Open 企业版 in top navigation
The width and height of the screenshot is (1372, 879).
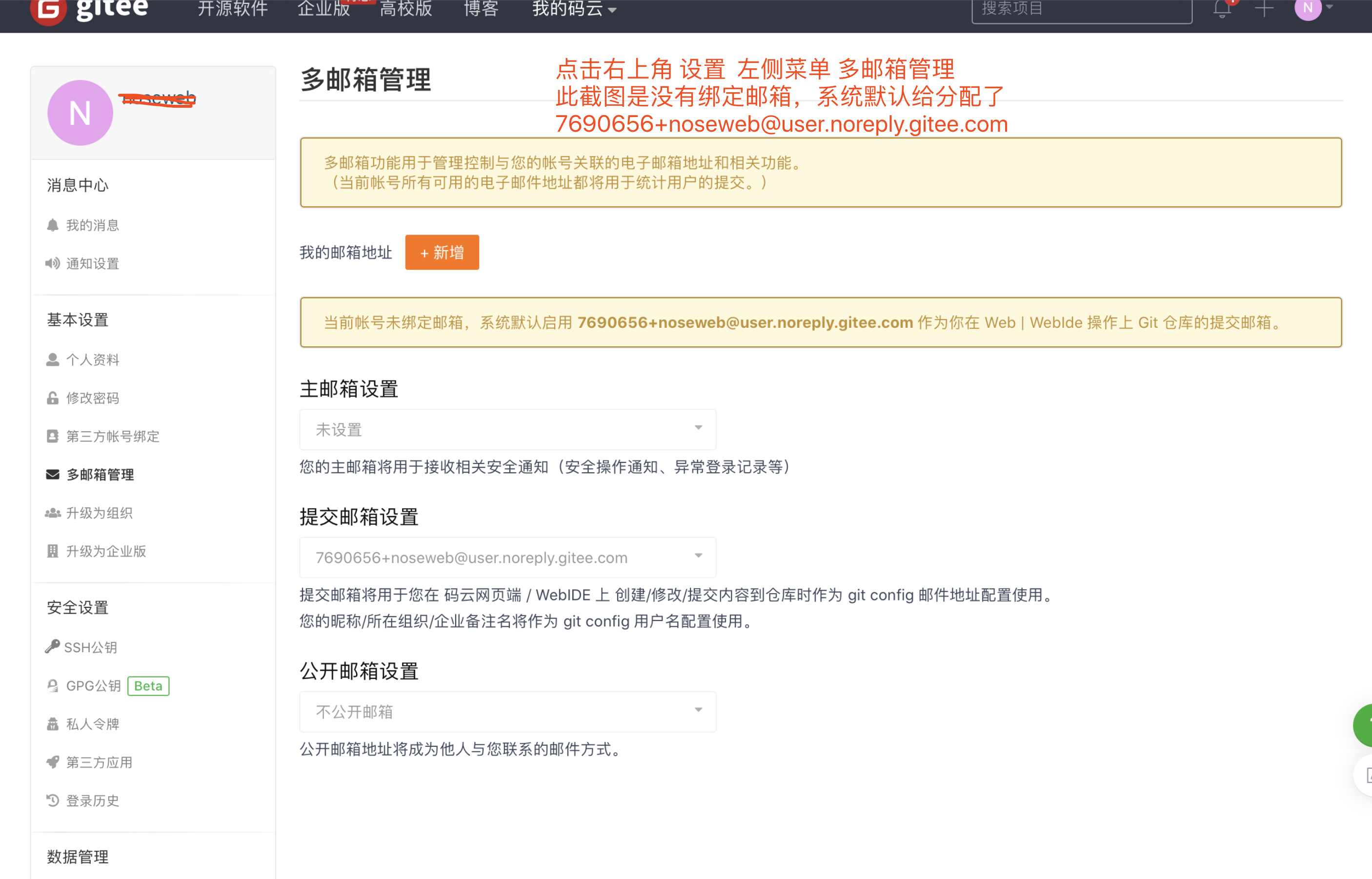pos(324,9)
